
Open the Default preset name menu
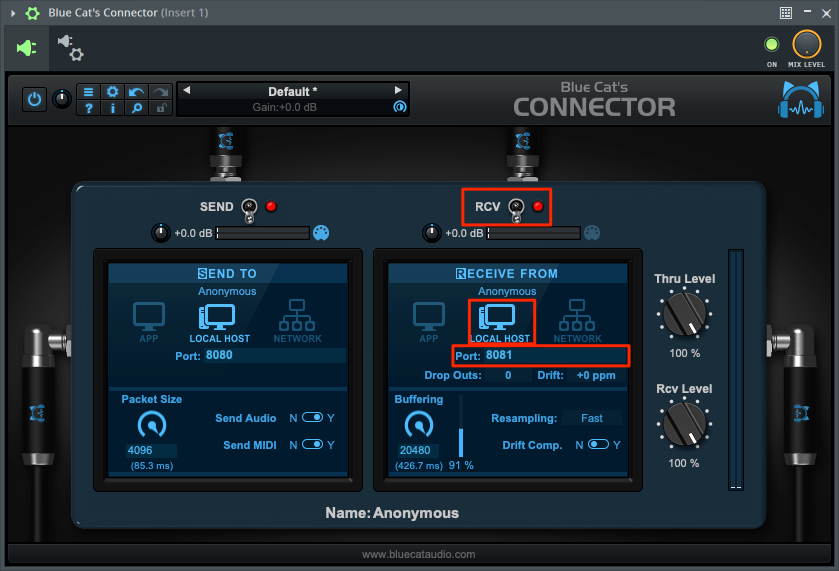[x=292, y=92]
